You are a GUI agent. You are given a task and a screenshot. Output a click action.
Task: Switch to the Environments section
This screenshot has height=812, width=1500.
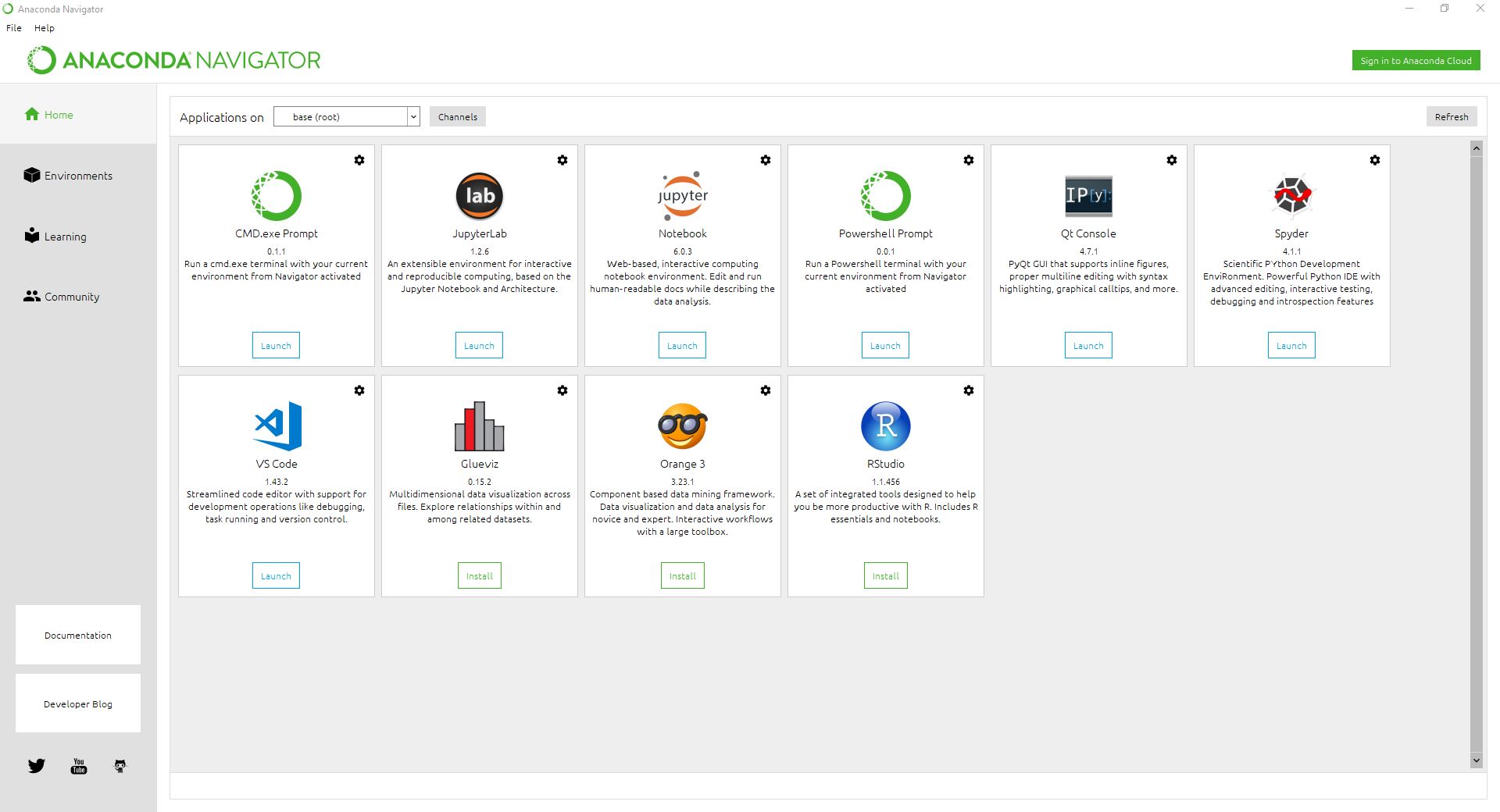coord(77,175)
